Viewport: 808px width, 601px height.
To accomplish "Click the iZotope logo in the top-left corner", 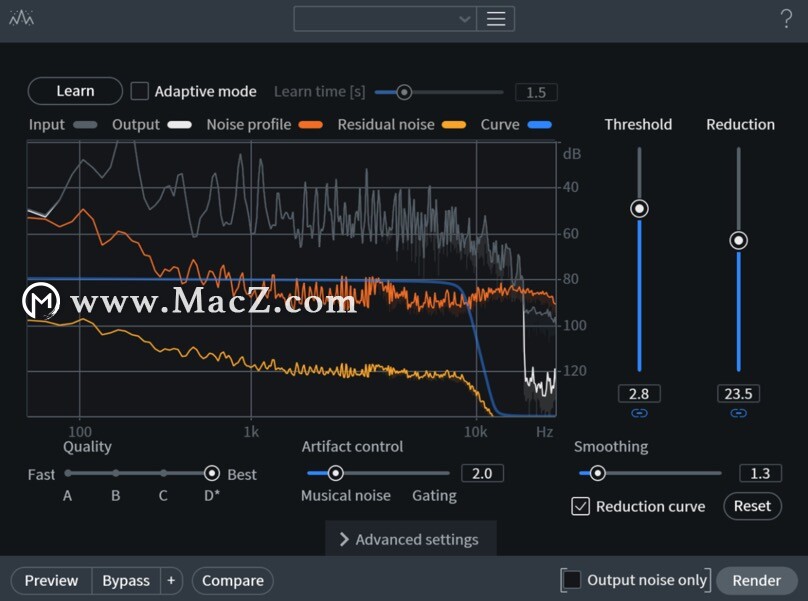I will [x=22, y=18].
